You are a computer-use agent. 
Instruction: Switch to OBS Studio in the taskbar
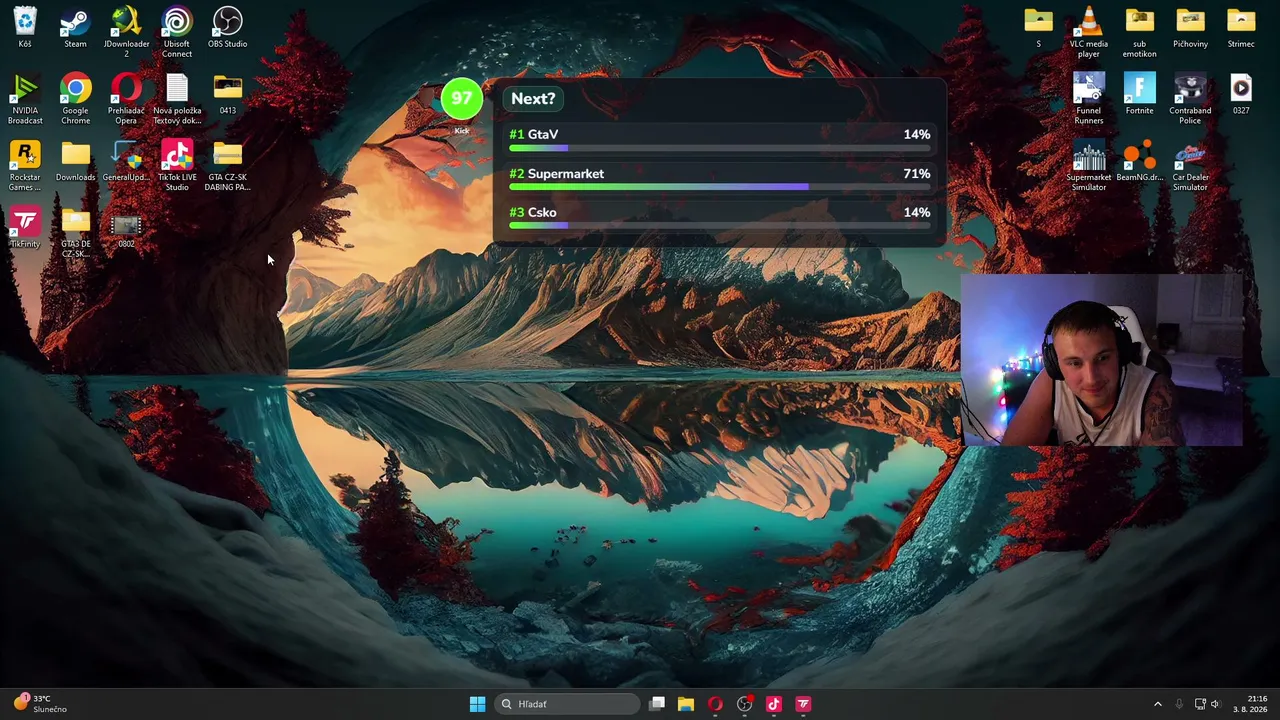point(744,704)
